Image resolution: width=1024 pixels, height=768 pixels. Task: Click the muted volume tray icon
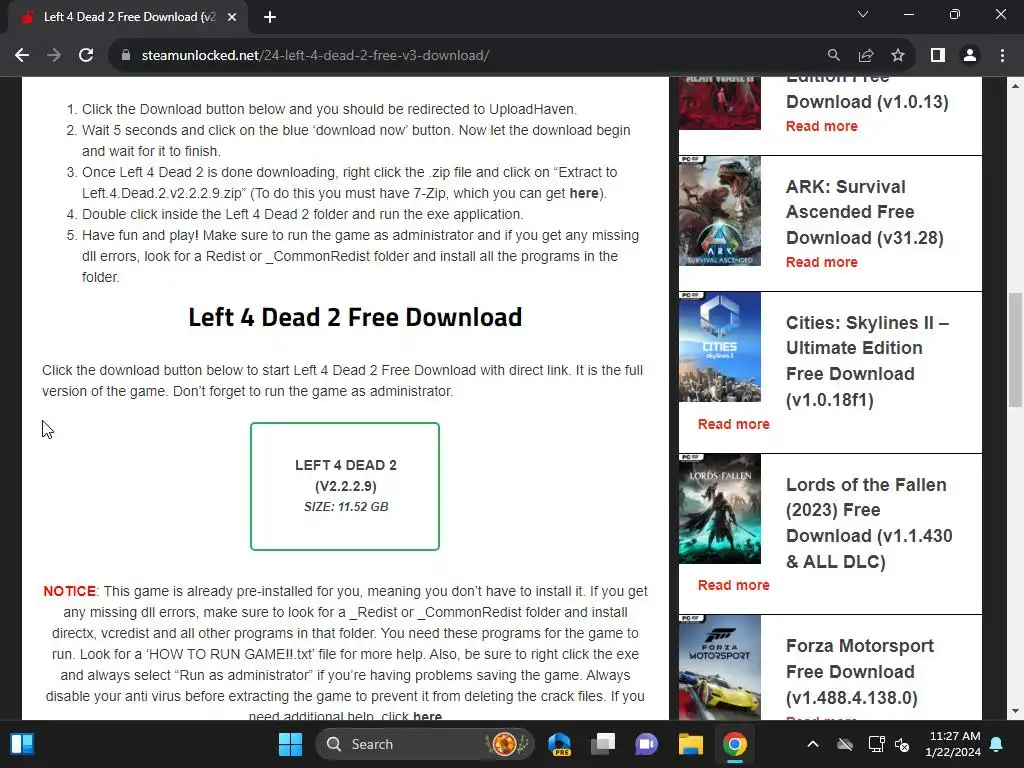click(902, 744)
